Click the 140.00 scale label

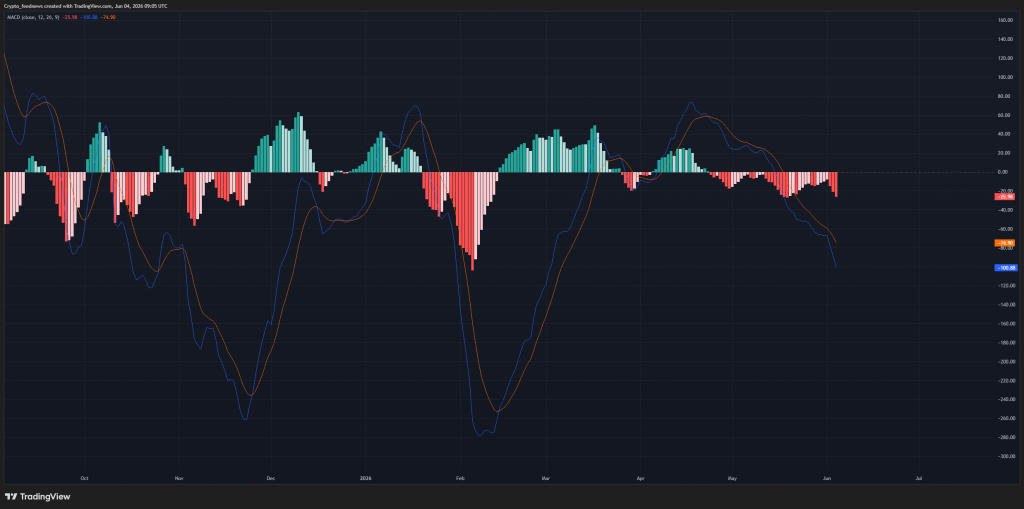1005,39
